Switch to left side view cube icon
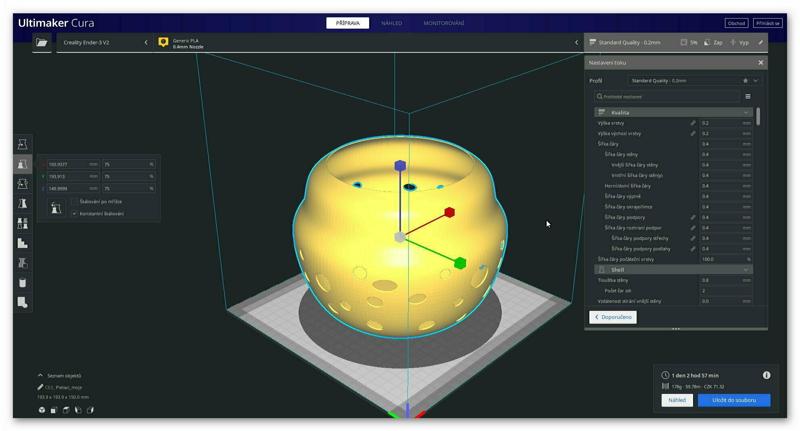 click(x=78, y=410)
